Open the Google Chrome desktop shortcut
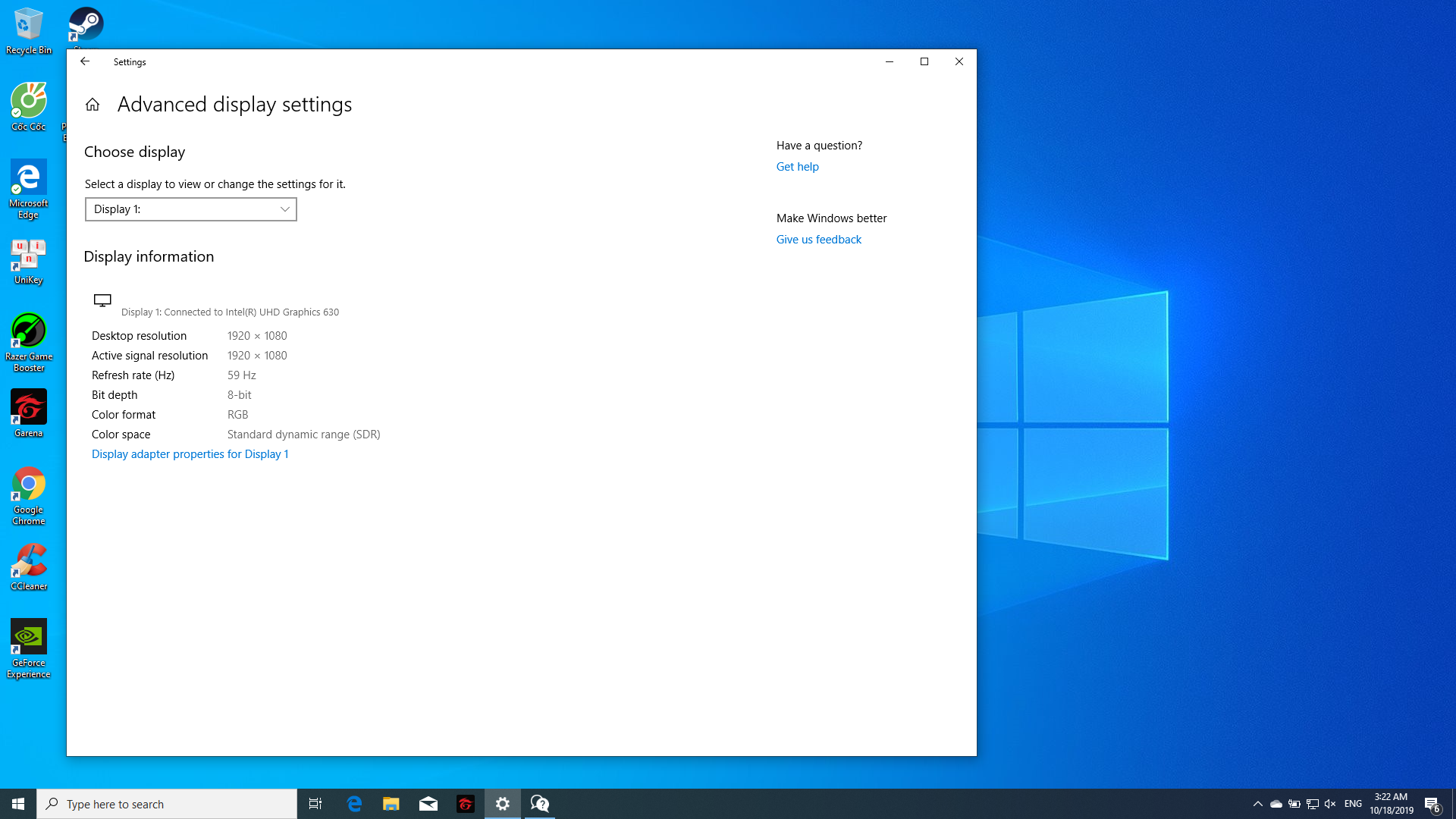 (x=29, y=496)
